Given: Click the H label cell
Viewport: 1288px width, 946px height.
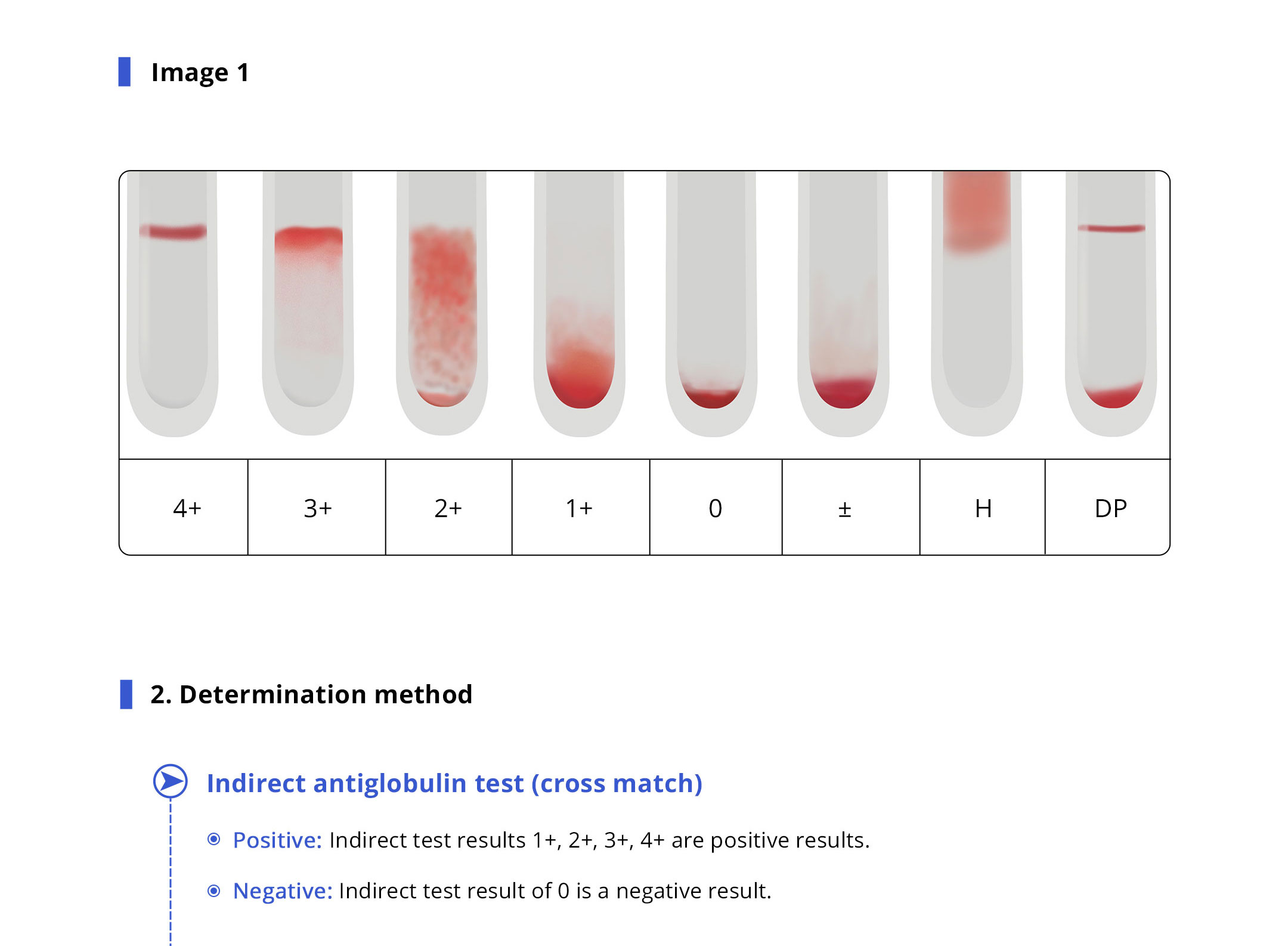Looking at the screenshot, I should (x=982, y=508).
